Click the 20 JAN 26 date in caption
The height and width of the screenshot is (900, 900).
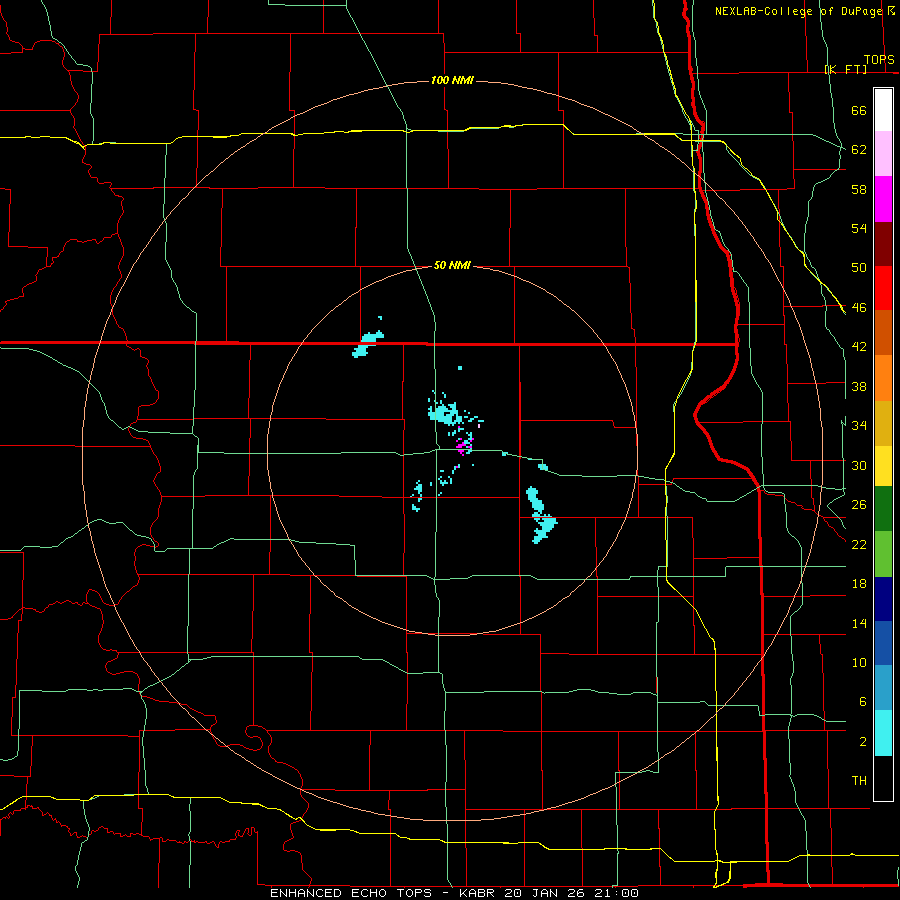click(546, 893)
